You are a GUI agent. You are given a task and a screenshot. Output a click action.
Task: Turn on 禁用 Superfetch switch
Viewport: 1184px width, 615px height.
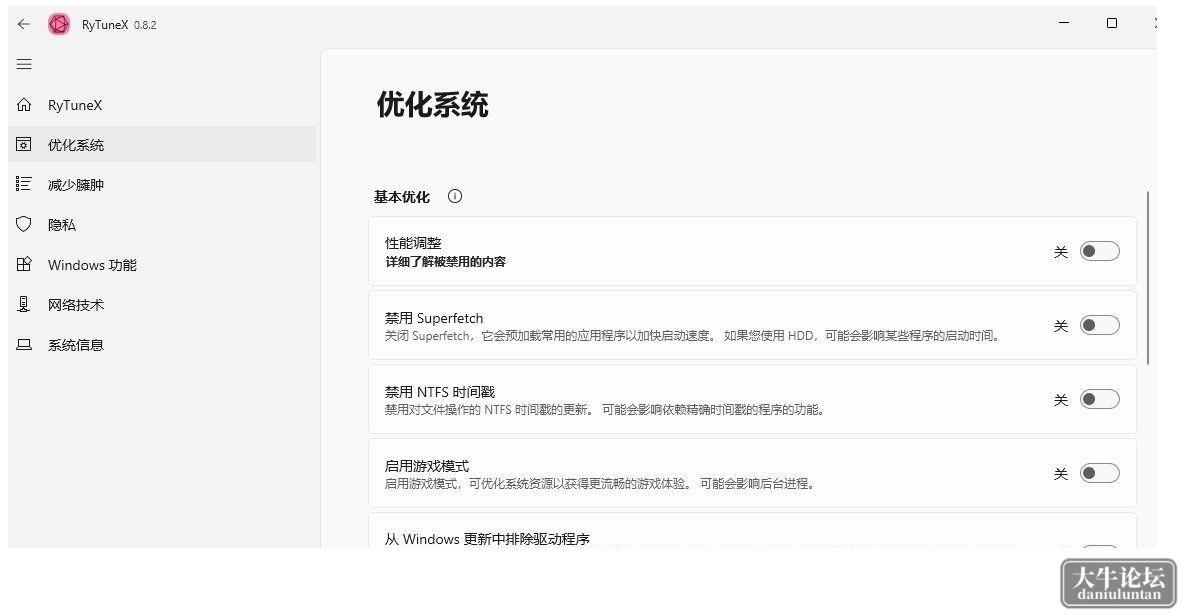point(1099,326)
